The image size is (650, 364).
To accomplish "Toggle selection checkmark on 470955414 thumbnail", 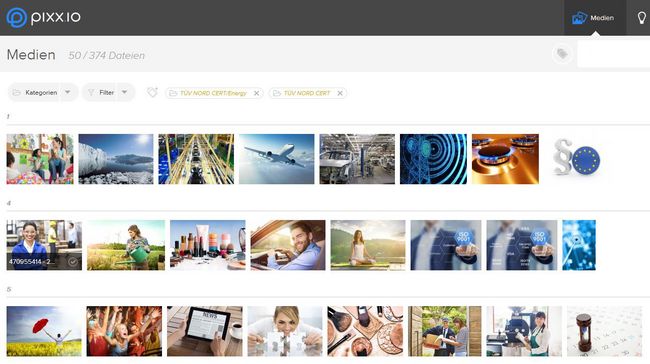I will click(x=73, y=262).
